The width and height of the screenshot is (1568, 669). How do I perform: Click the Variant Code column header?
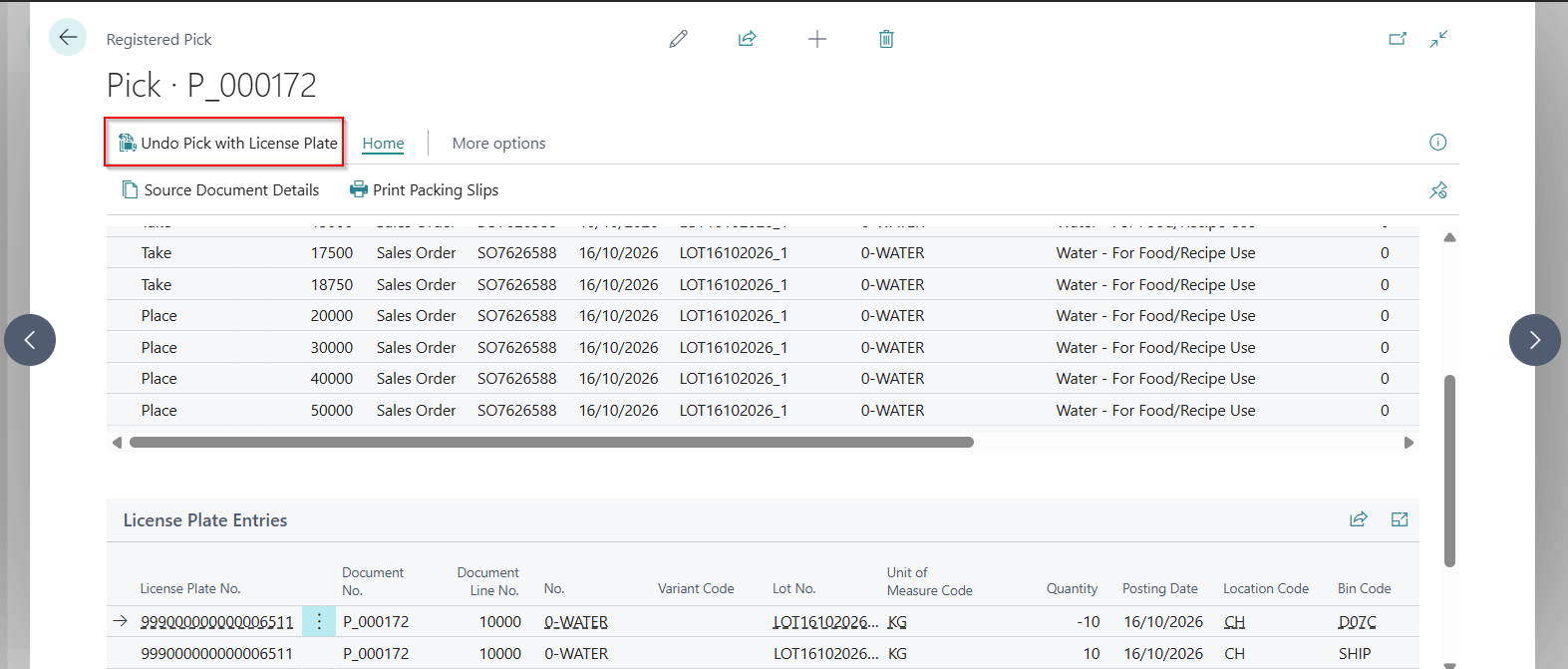coord(696,589)
